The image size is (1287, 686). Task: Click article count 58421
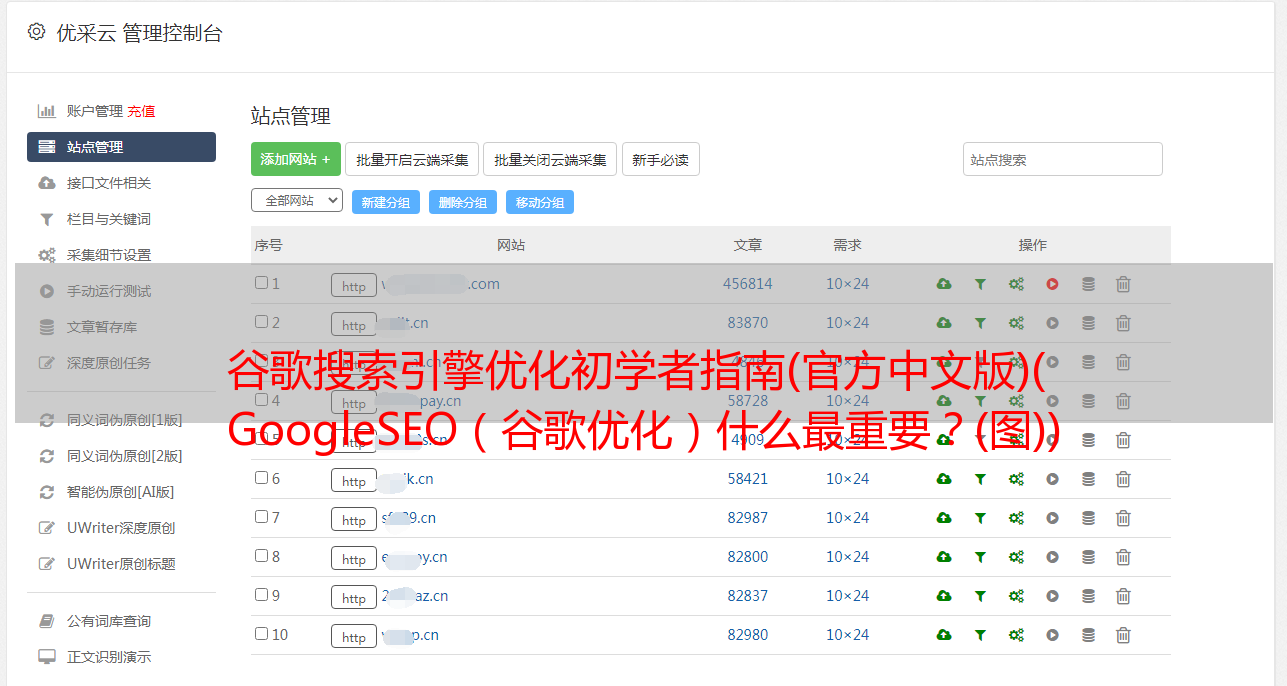click(x=748, y=479)
